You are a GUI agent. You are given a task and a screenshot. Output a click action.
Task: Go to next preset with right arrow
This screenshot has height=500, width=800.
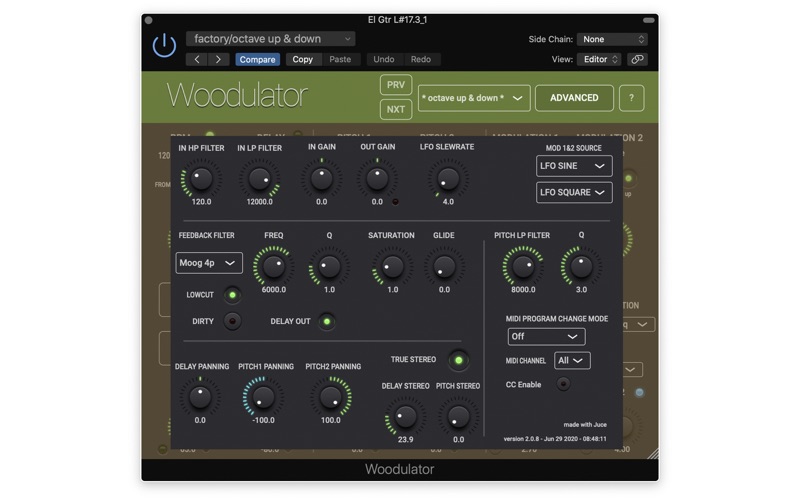point(218,59)
